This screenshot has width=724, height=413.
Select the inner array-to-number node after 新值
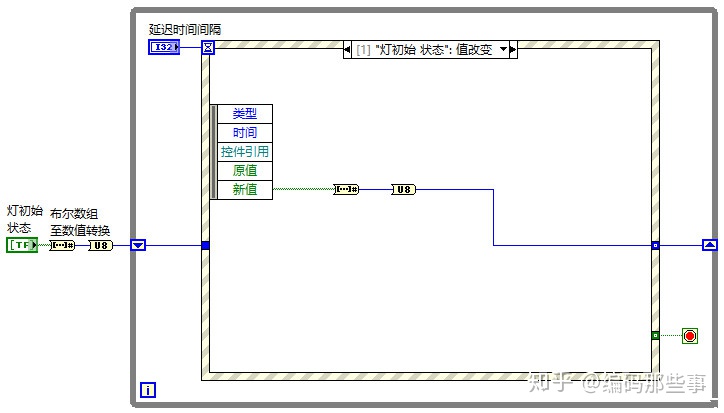point(346,189)
